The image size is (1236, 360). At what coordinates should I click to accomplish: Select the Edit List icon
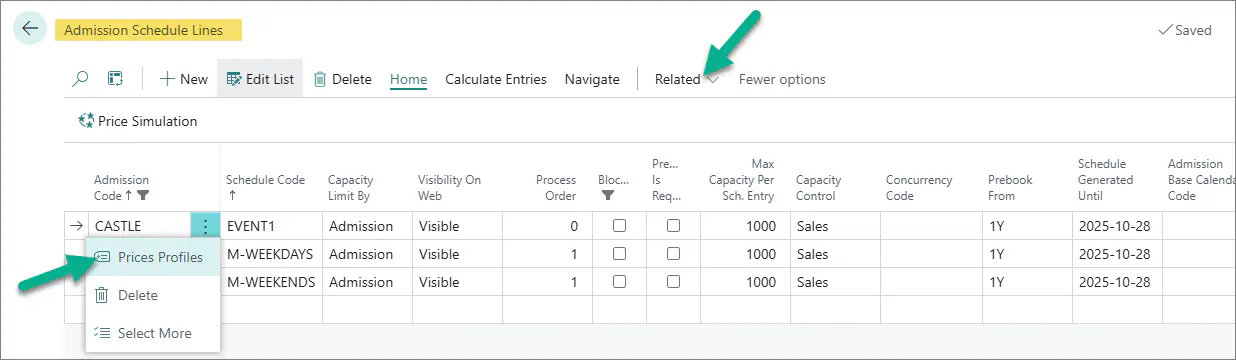(x=234, y=79)
